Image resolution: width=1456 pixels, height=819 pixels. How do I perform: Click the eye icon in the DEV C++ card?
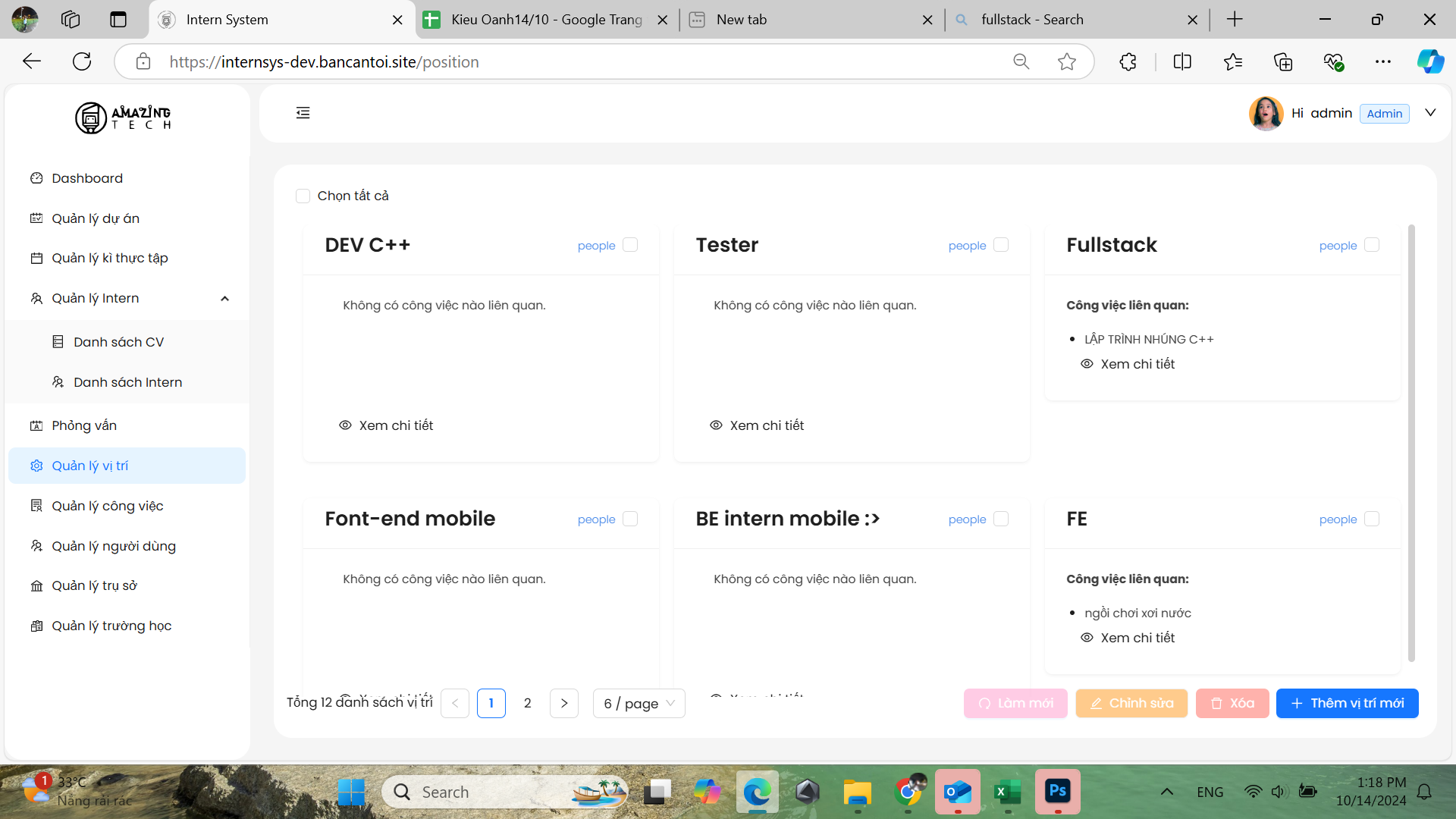[345, 425]
